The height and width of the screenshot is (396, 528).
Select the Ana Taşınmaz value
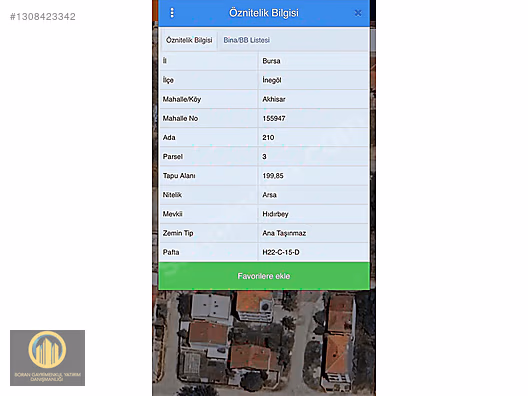[284, 233]
